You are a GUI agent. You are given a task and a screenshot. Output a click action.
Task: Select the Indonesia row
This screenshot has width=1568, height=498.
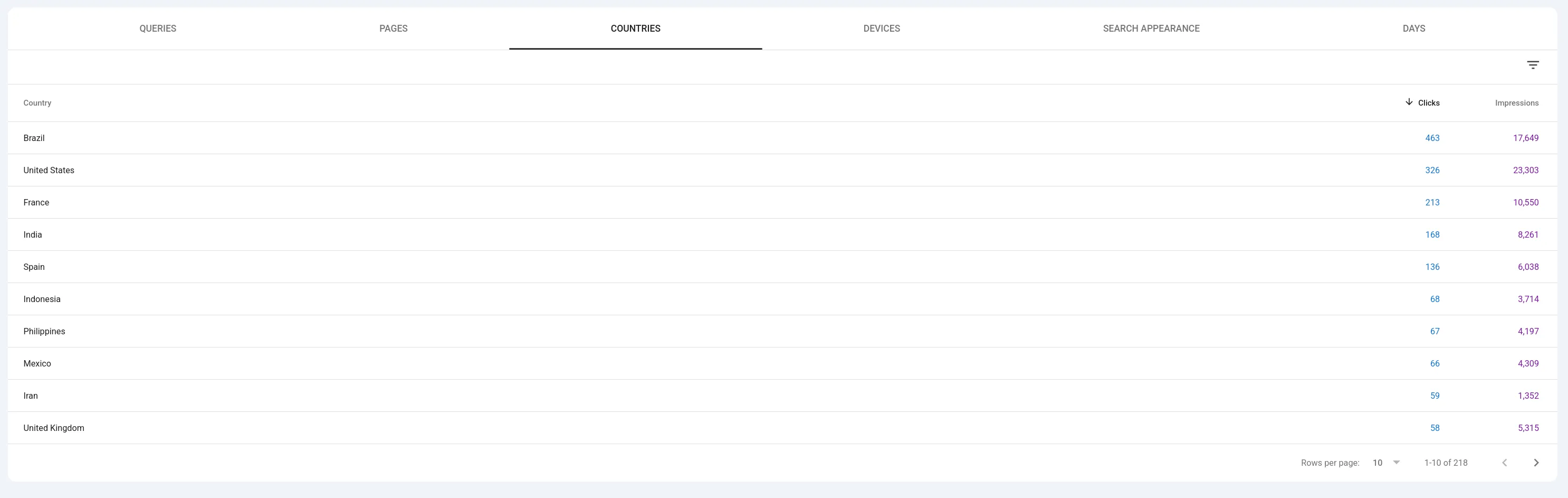click(x=782, y=299)
